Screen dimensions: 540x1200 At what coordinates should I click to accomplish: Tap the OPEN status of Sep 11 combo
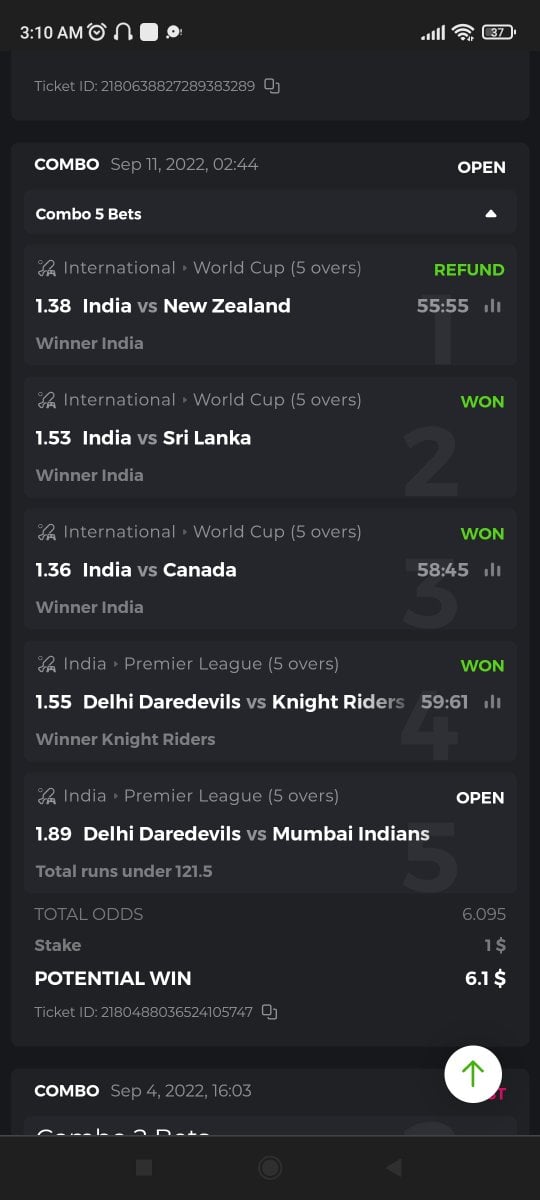pyautogui.click(x=481, y=167)
